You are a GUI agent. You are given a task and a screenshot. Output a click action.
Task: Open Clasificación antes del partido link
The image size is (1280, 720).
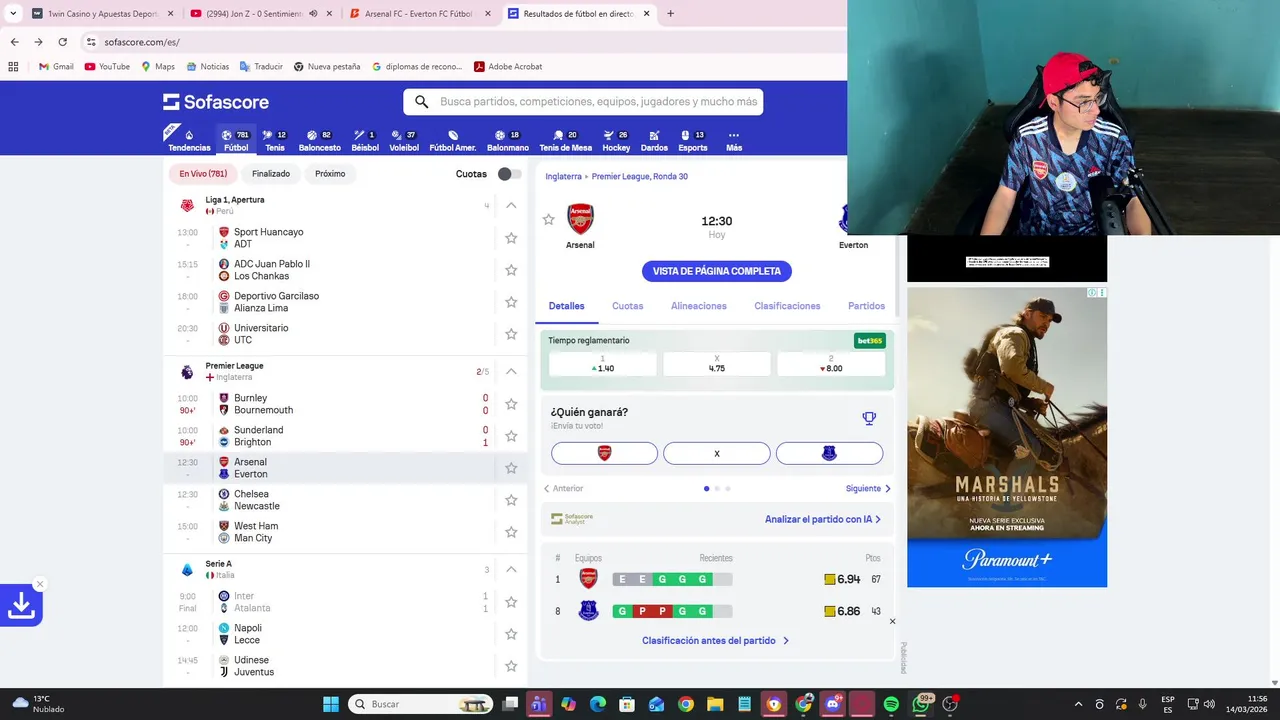[x=716, y=641]
